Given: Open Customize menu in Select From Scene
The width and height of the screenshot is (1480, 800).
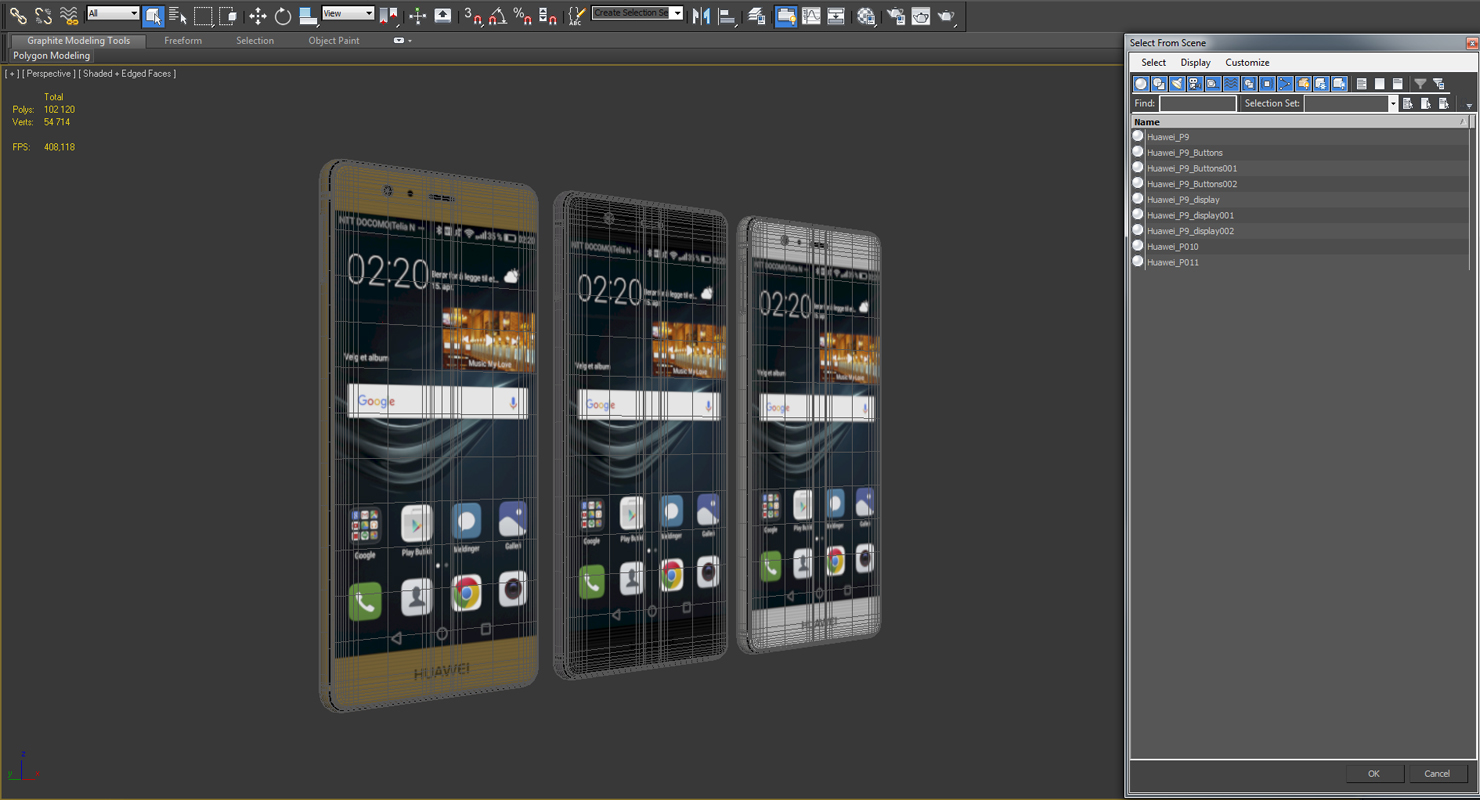Looking at the screenshot, I should [x=1247, y=62].
